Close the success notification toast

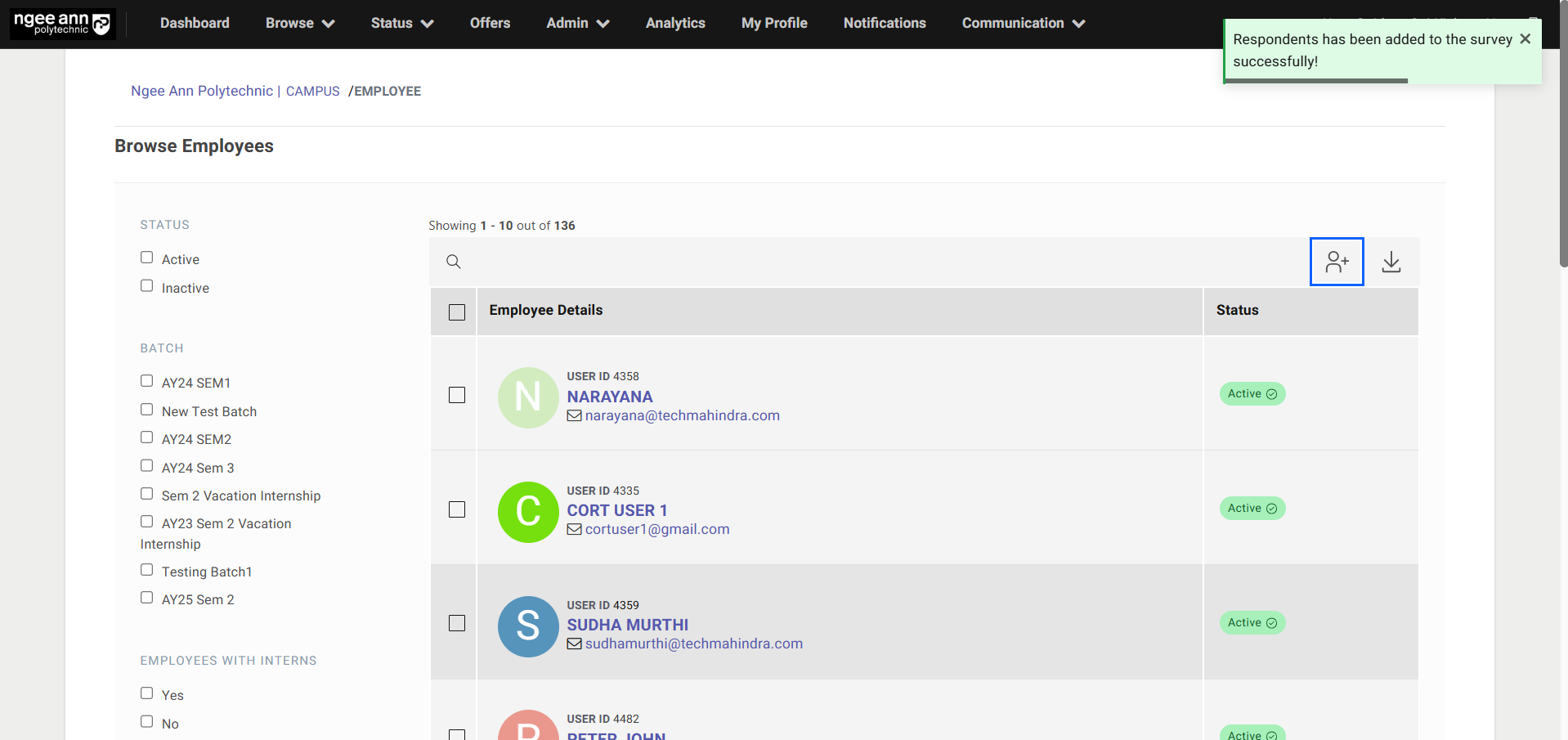(1525, 39)
